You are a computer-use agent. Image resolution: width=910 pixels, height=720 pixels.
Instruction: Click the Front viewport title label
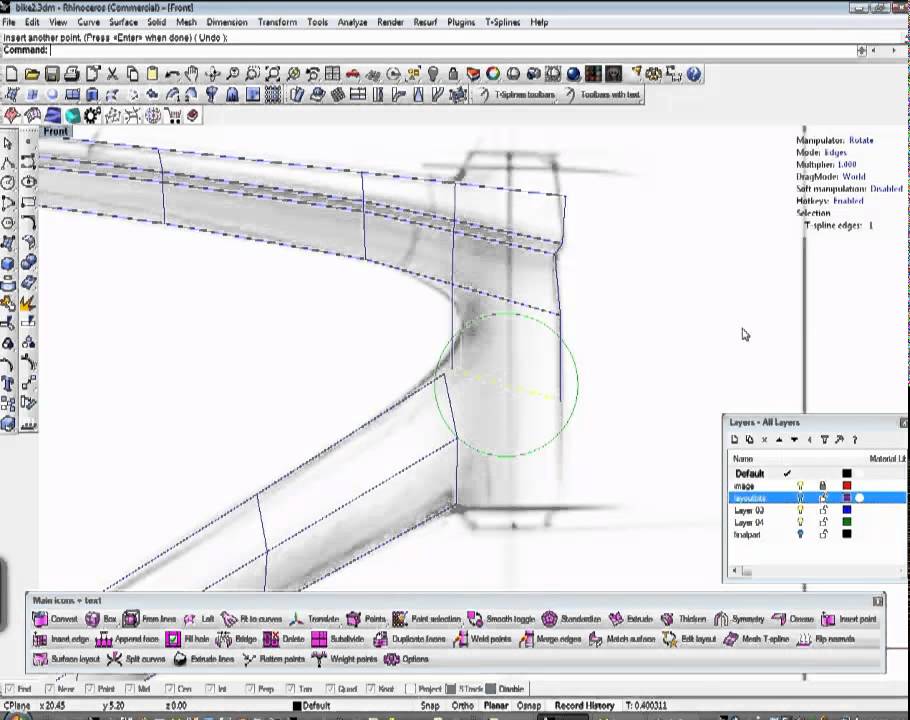pyautogui.click(x=56, y=132)
